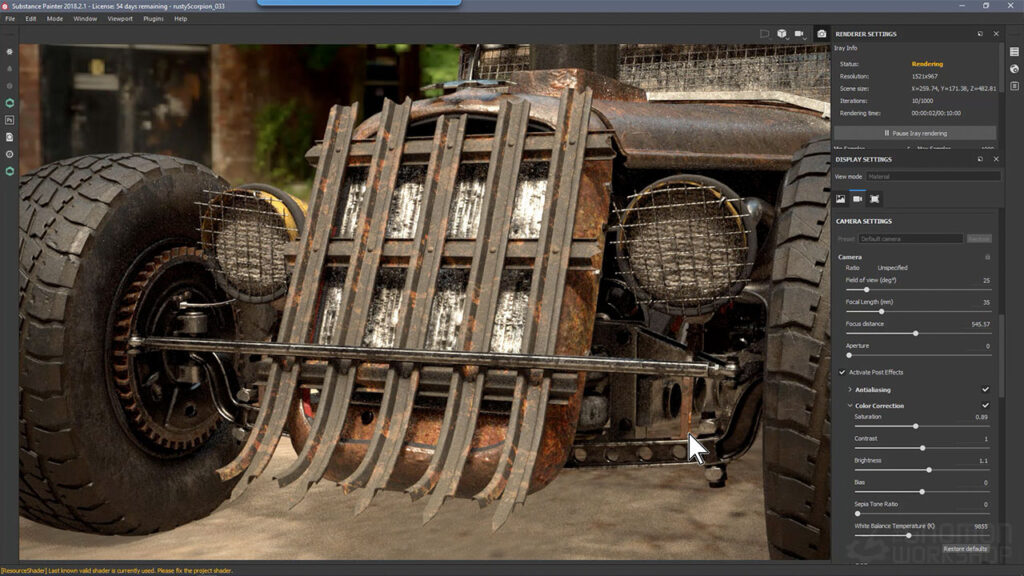Undock the Renderer Settings panel
Image resolution: width=1024 pixels, height=576 pixels.
pos(980,33)
